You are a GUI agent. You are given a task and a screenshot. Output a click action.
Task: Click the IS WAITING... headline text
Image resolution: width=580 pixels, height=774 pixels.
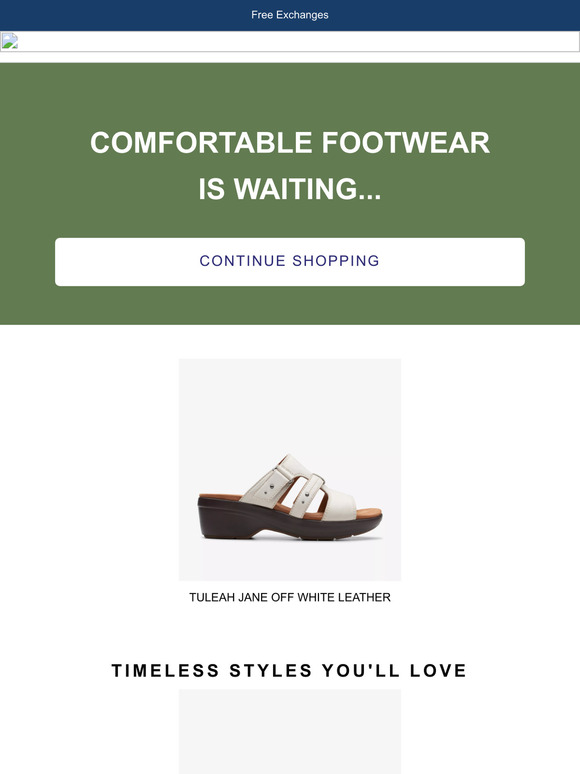pos(290,189)
